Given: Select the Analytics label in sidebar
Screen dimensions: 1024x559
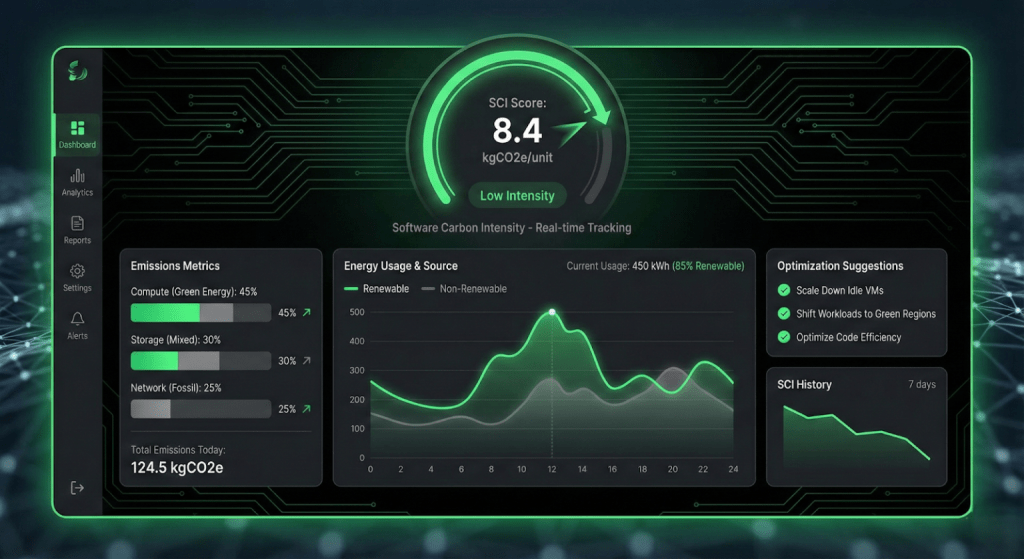Looking at the screenshot, I should [77, 193].
